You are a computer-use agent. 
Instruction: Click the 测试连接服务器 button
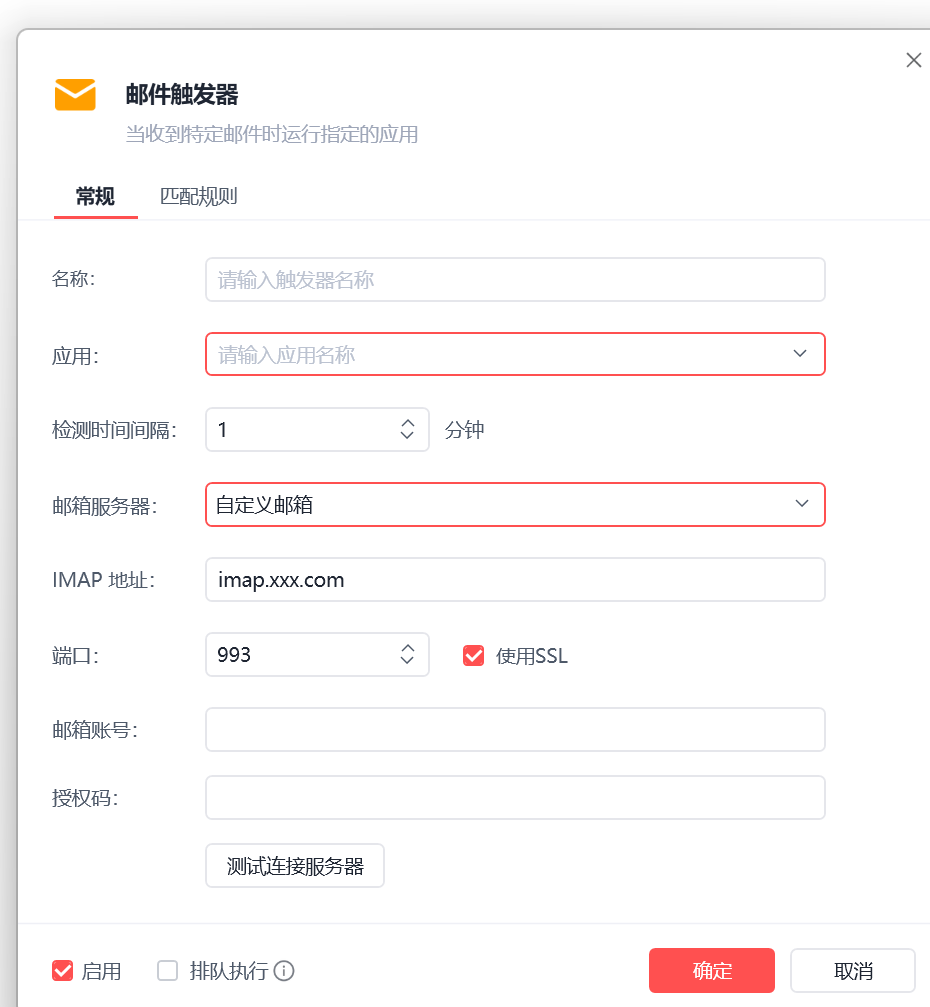(295, 866)
